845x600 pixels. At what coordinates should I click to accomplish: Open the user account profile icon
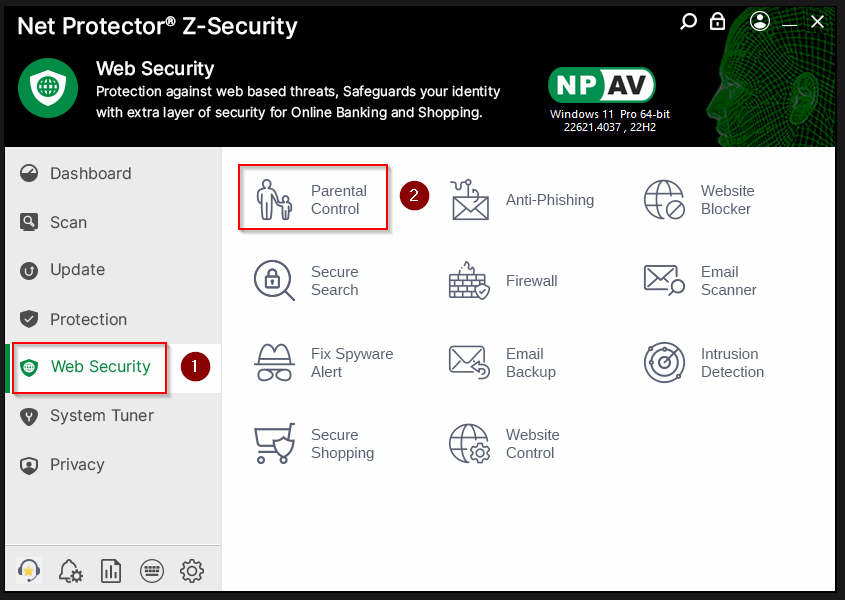760,21
